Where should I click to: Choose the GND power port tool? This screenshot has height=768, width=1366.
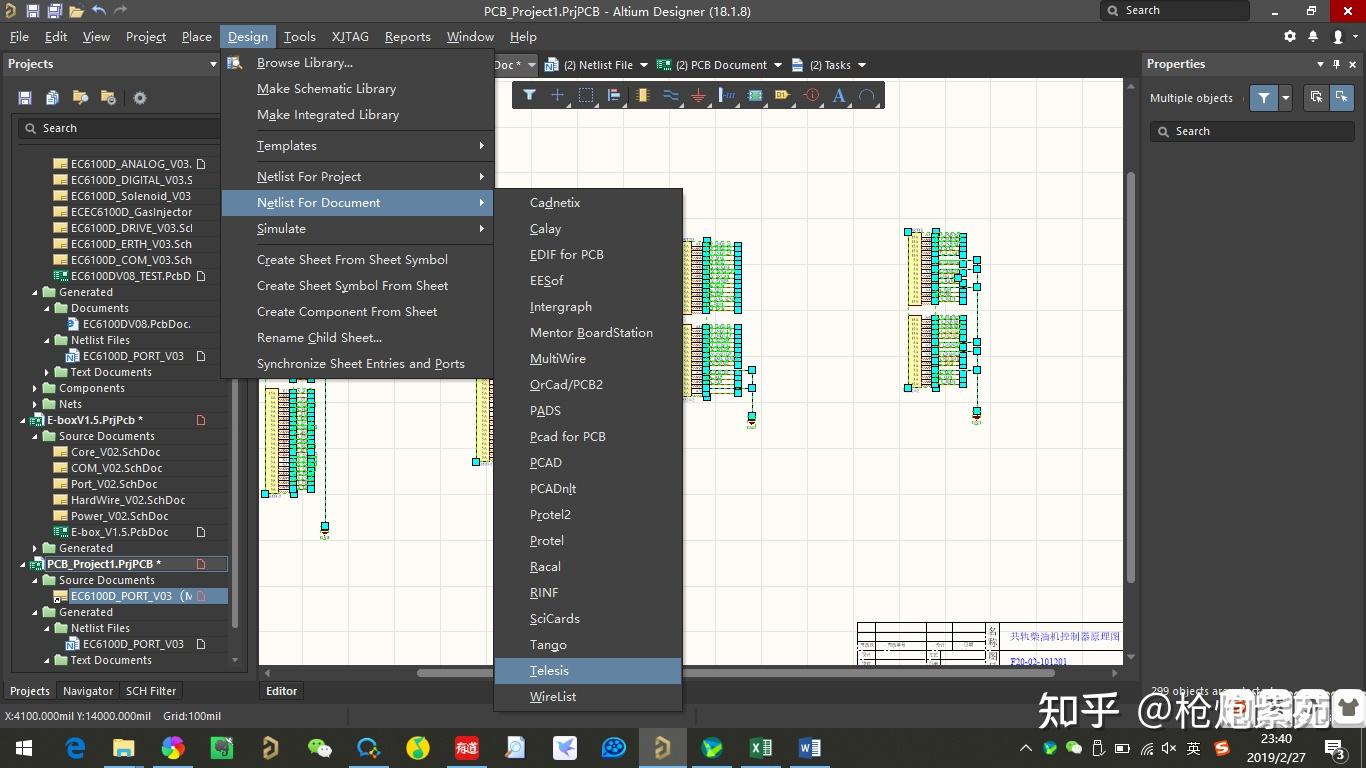[x=698, y=96]
